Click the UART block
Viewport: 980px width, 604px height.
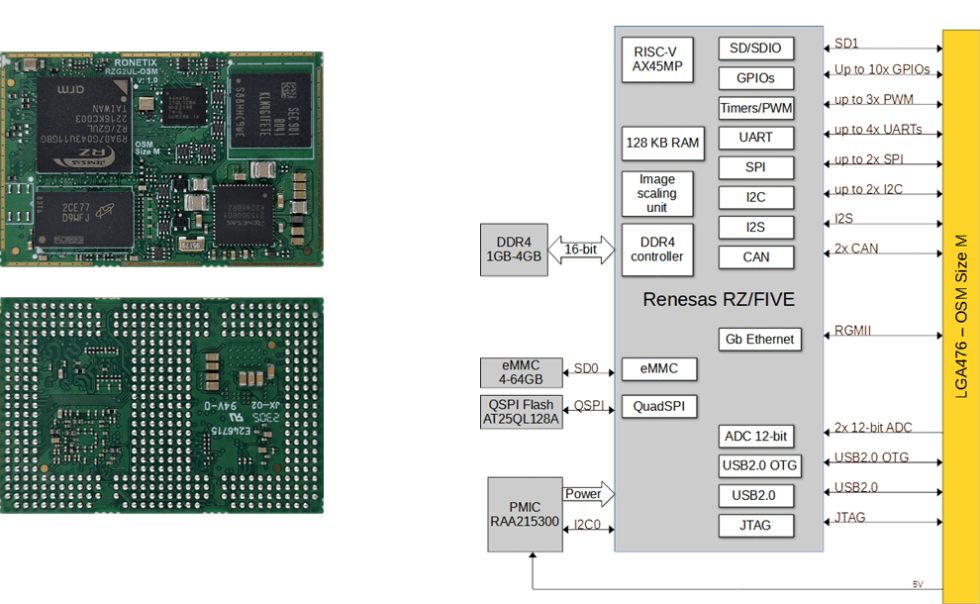pyautogui.click(x=756, y=138)
